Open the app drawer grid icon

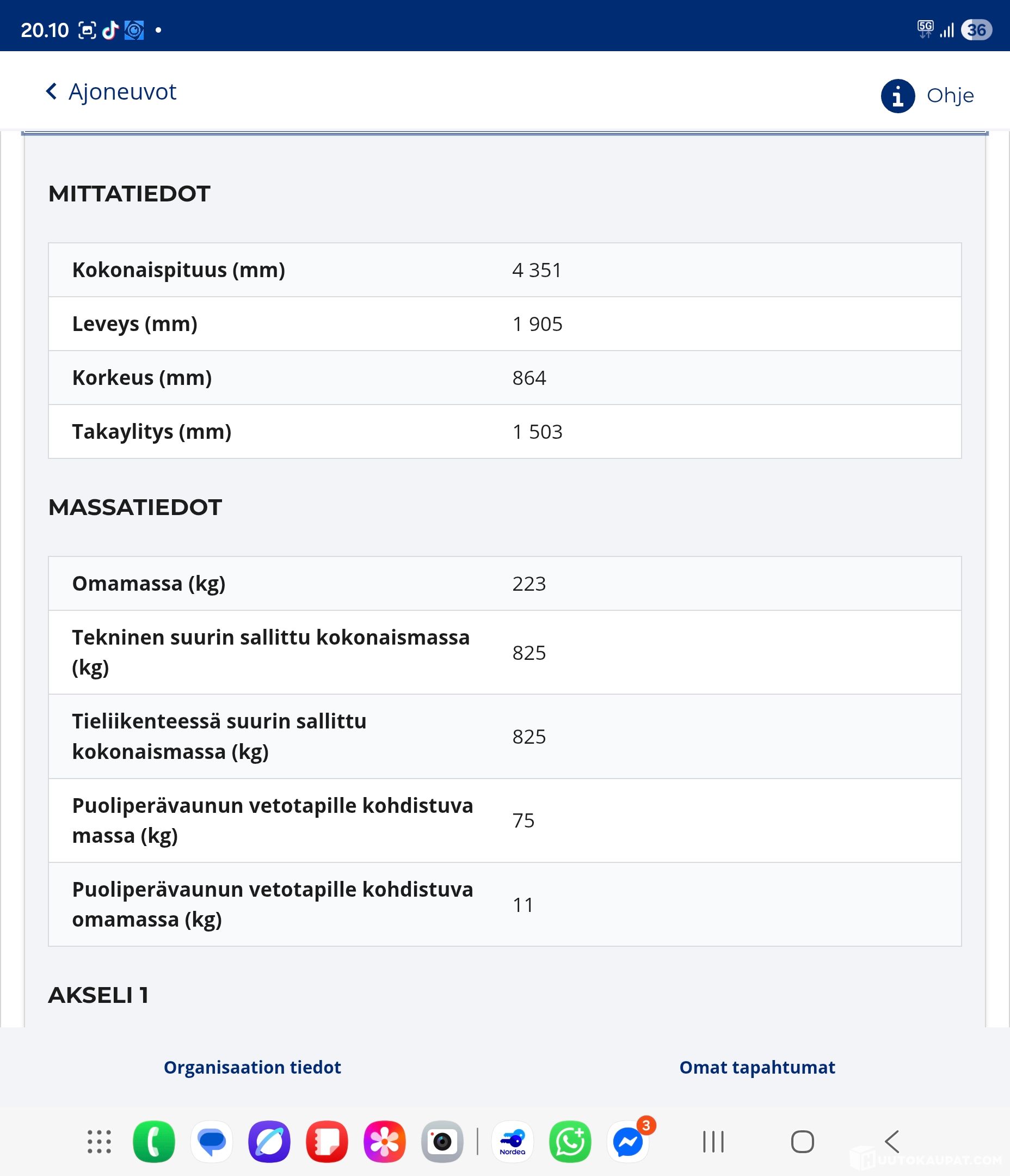98,1141
